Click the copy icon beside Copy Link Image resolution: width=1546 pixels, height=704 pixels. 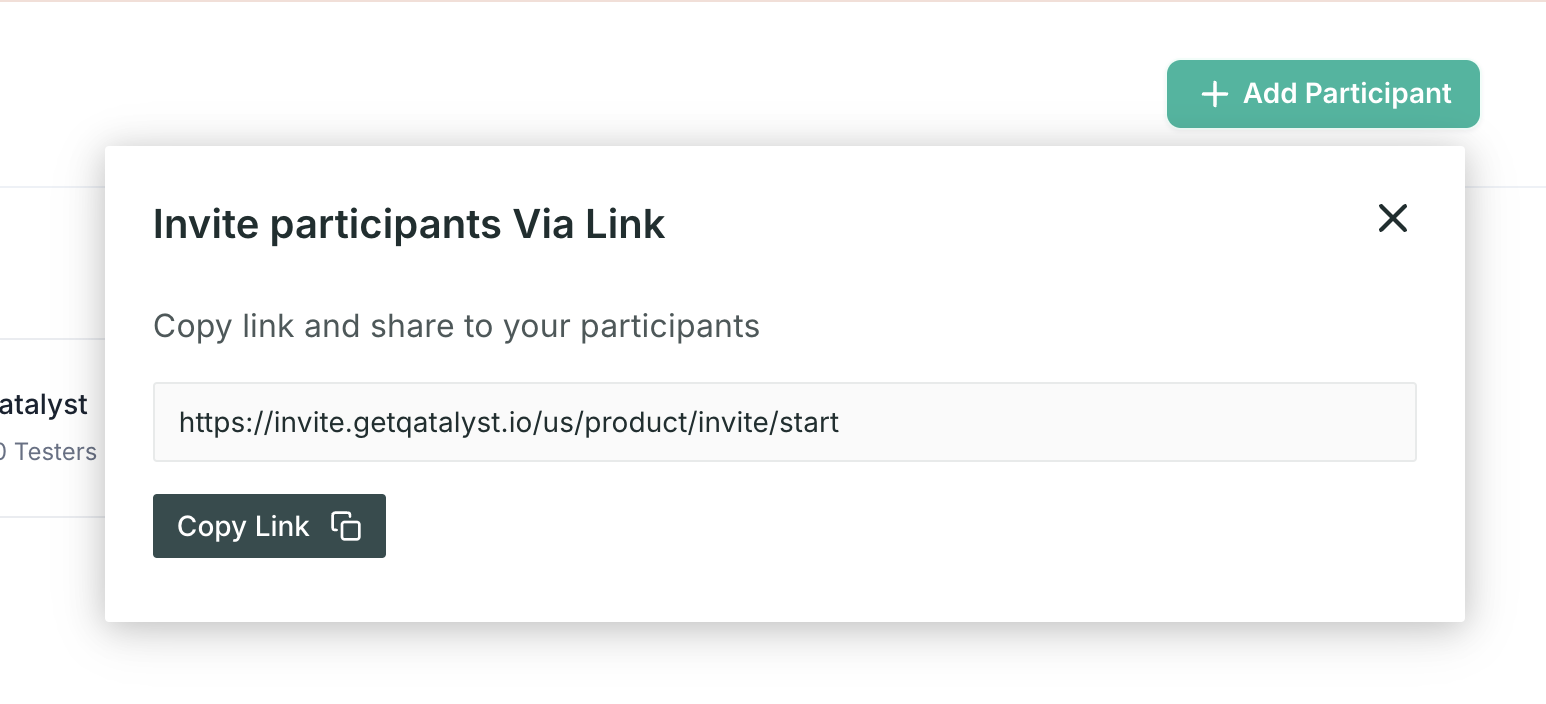point(346,526)
